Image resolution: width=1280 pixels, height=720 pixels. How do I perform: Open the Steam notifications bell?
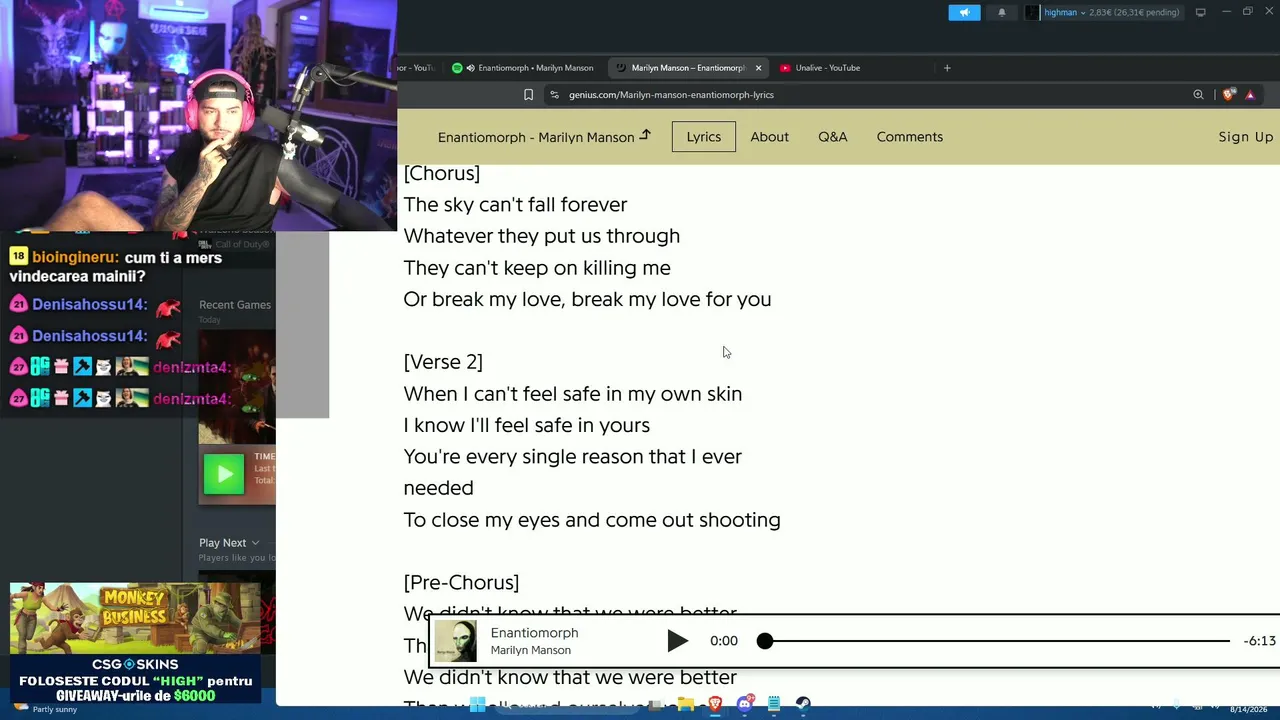point(1002,12)
